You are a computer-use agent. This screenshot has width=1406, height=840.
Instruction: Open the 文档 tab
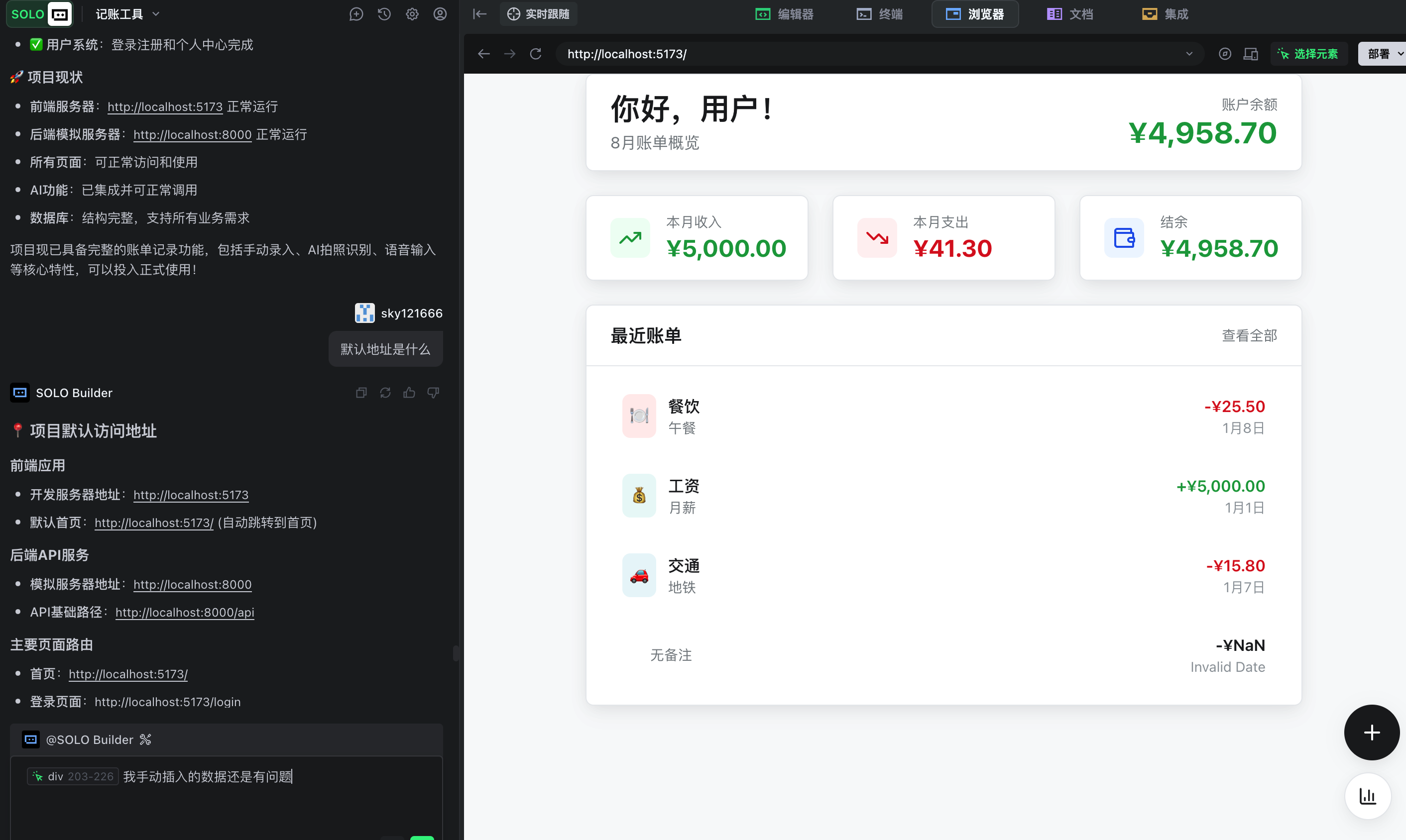tap(1069, 14)
